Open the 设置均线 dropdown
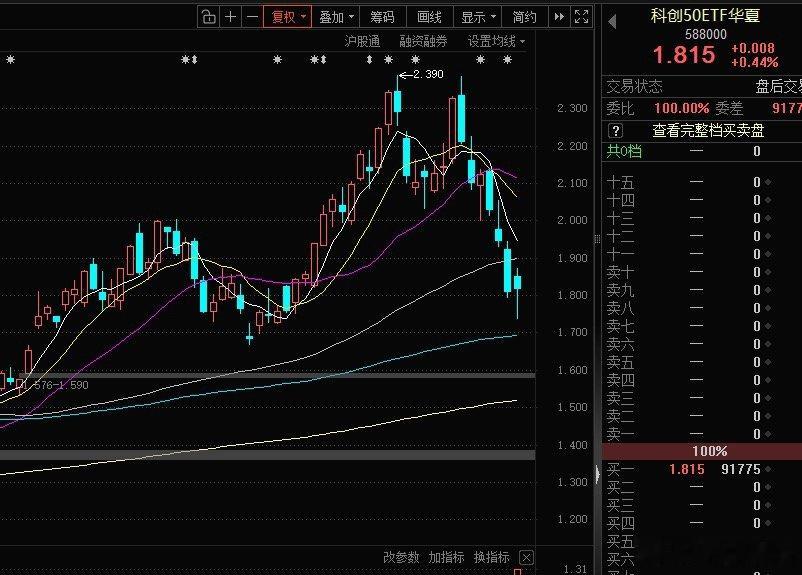Screen dimensions: 802x575 tap(496, 41)
